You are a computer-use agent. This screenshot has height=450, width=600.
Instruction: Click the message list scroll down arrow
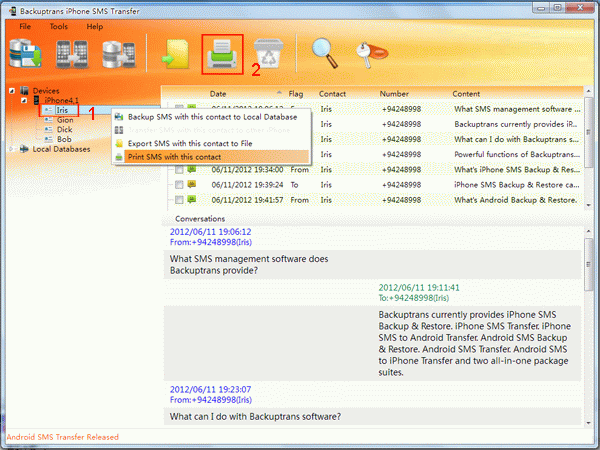click(589, 205)
